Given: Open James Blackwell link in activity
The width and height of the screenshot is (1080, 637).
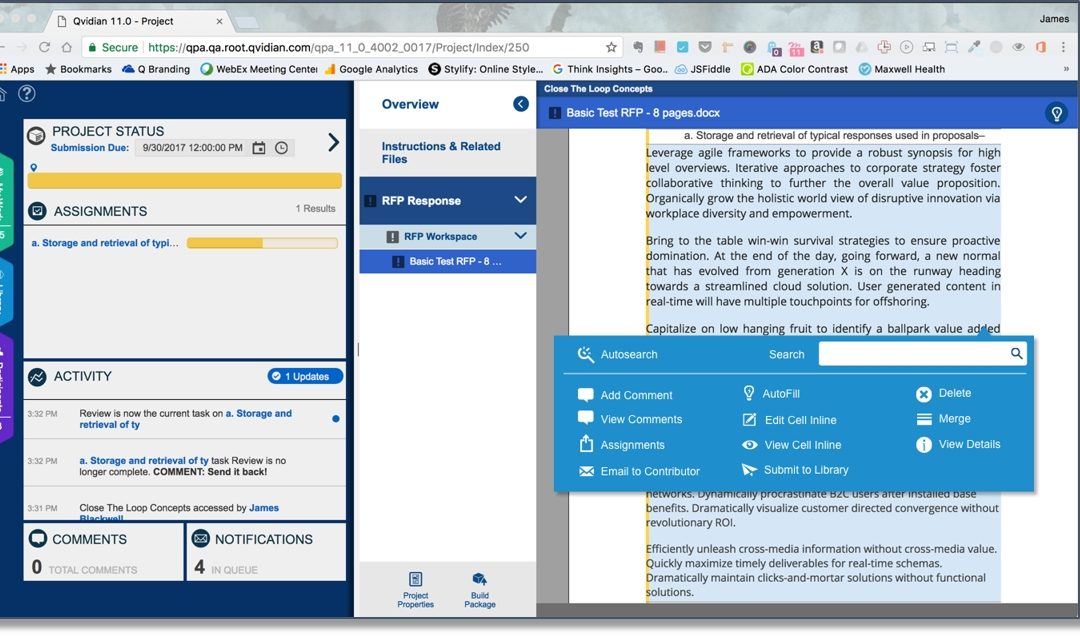Looking at the screenshot, I should (x=179, y=513).
